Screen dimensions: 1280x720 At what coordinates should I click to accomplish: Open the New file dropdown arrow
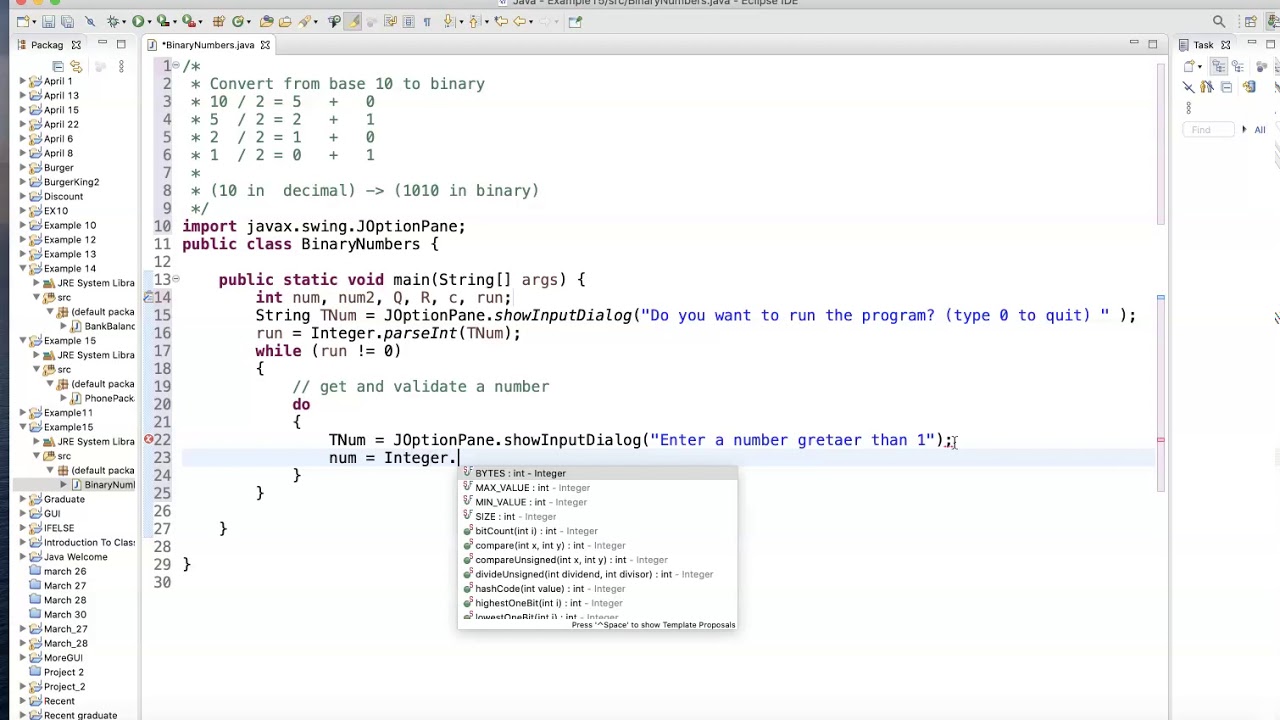coord(34,21)
